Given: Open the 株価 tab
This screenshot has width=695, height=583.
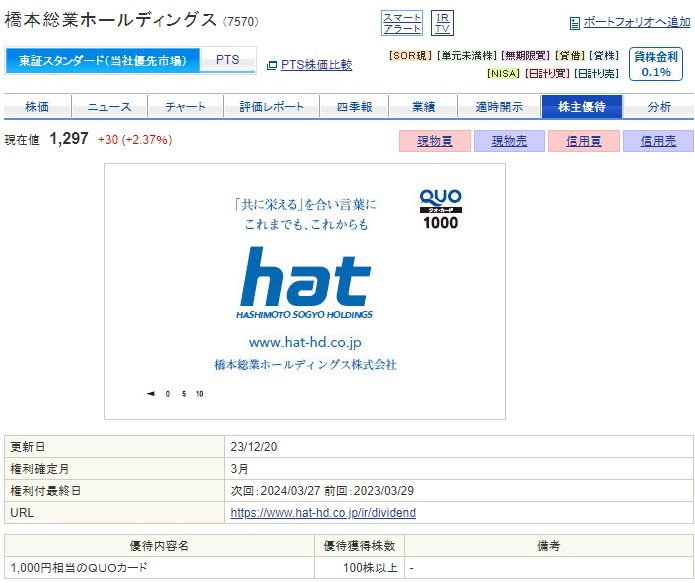Looking at the screenshot, I should 37,107.
